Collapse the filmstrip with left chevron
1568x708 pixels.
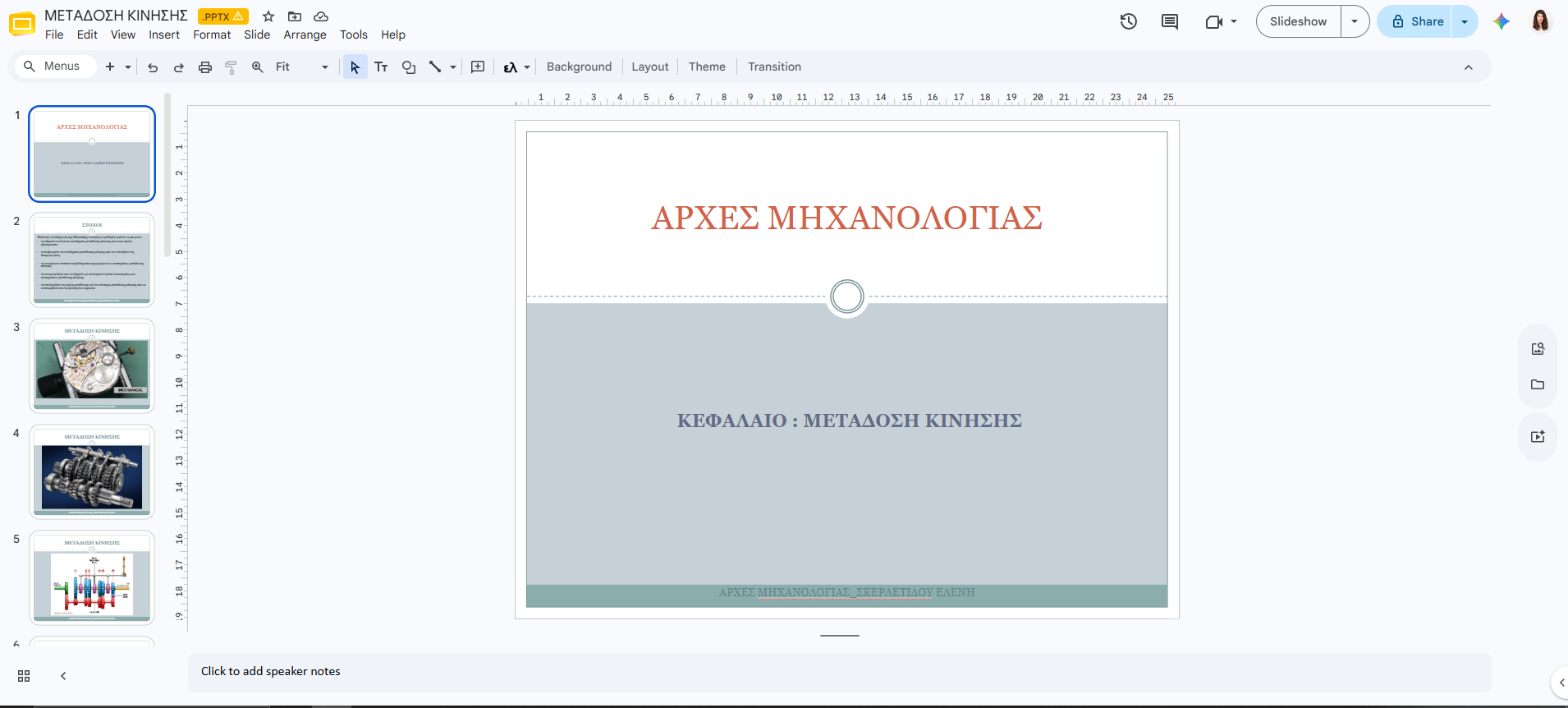coord(63,676)
